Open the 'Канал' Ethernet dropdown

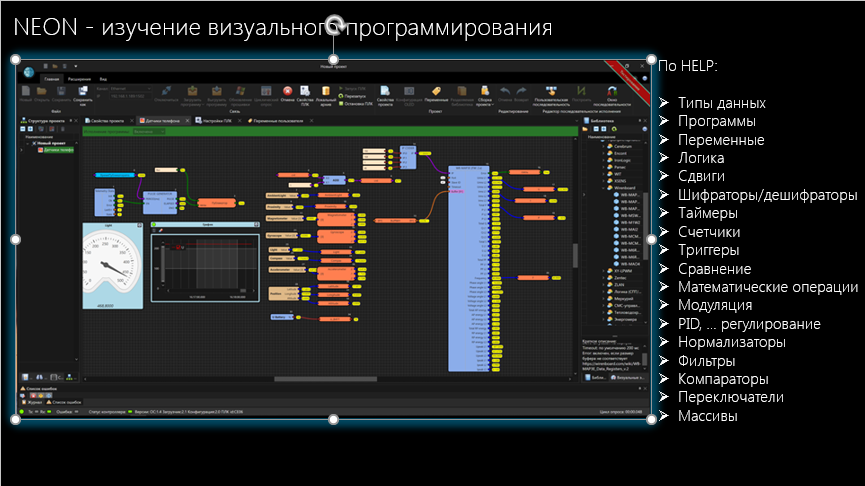tap(130, 88)
